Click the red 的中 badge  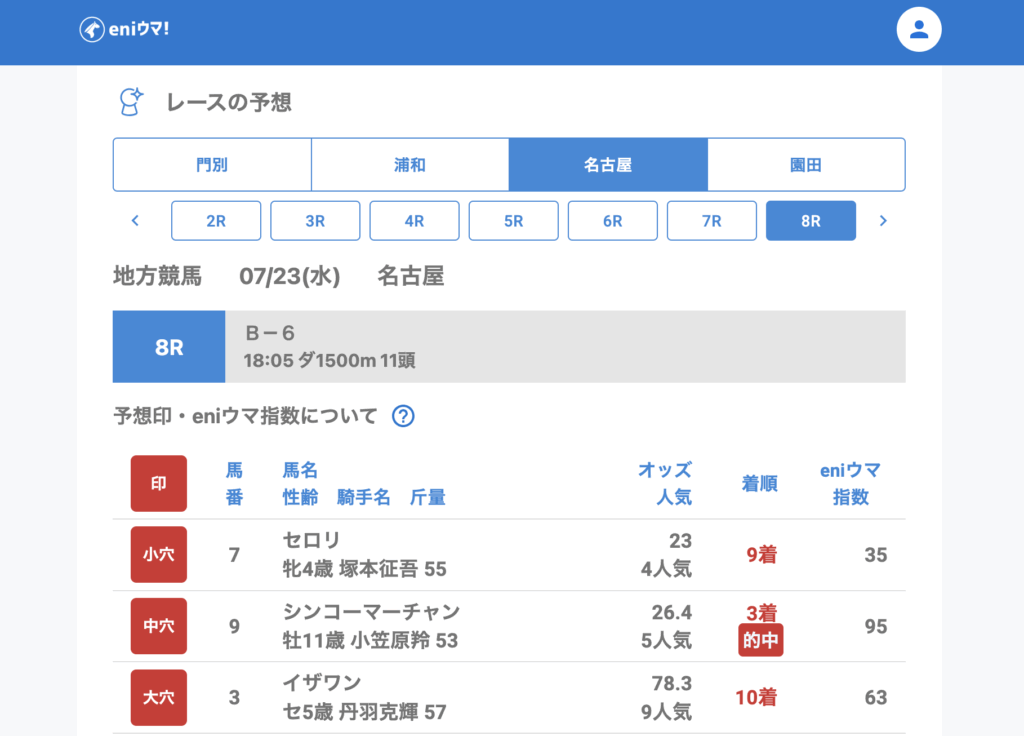[760, 641]
